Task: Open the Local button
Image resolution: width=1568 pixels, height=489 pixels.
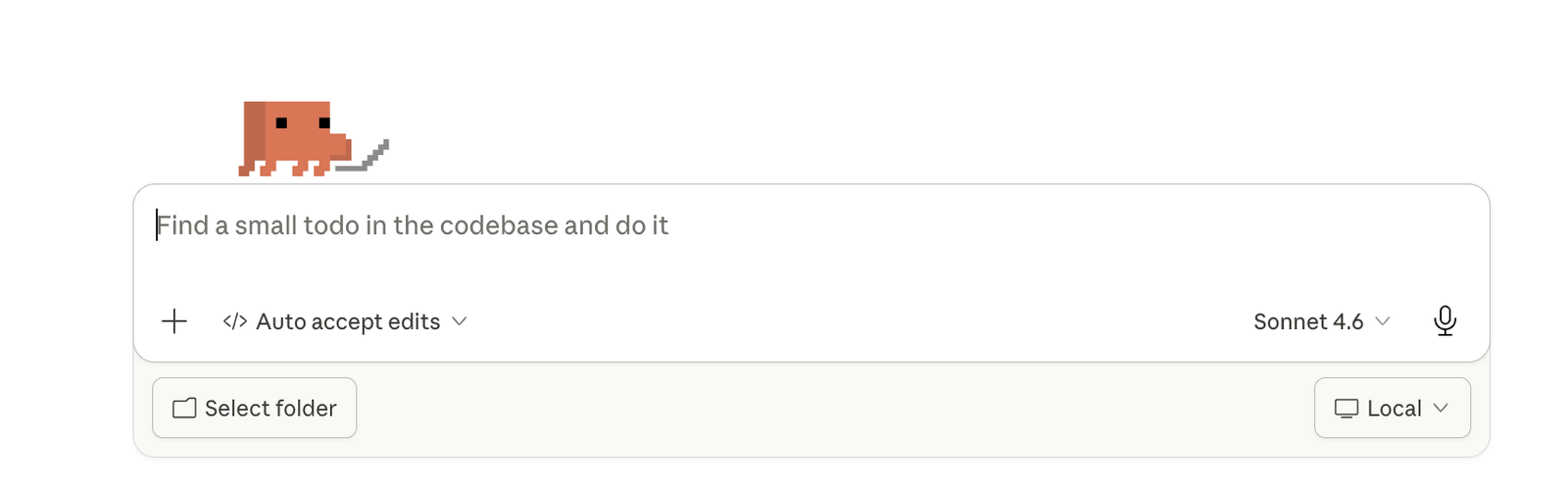Action: [x=1392, y=408]
